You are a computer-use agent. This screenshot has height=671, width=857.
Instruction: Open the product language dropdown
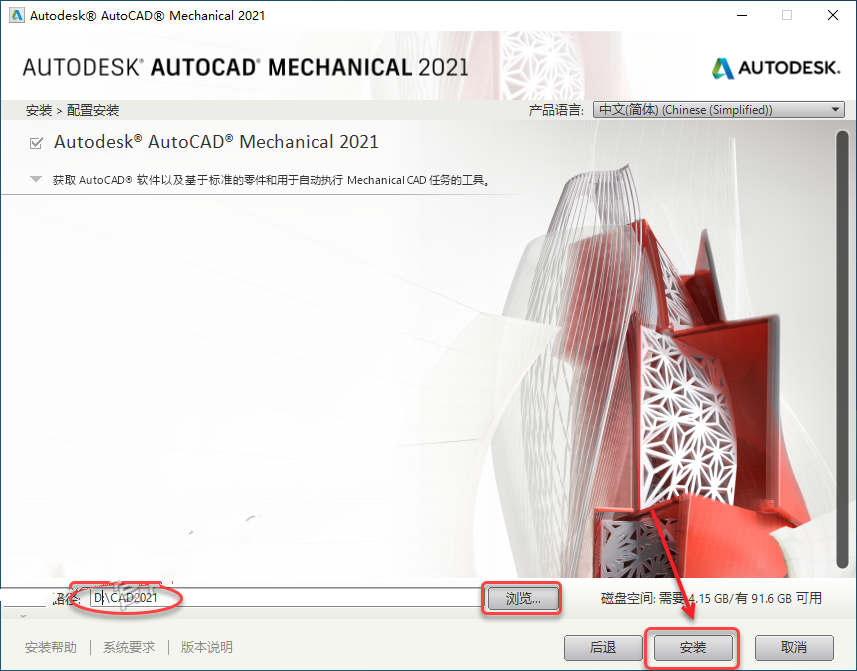719,110
